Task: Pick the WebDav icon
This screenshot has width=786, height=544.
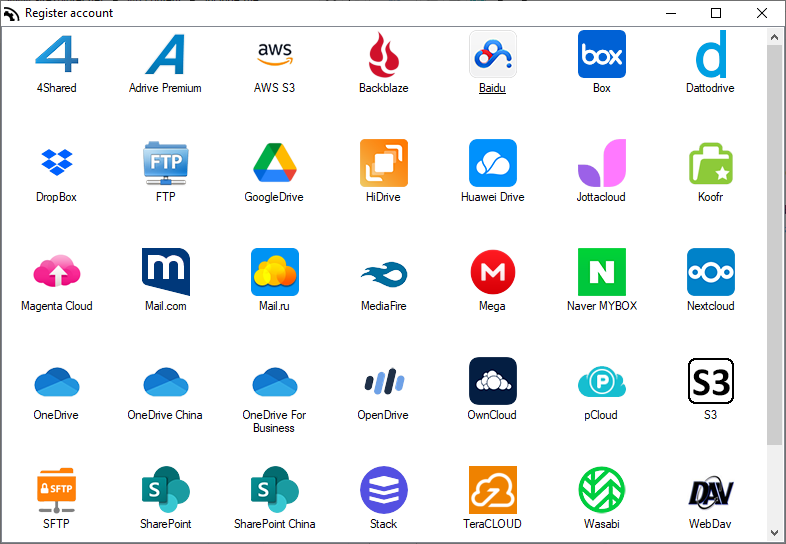Action: click(711, 492)
